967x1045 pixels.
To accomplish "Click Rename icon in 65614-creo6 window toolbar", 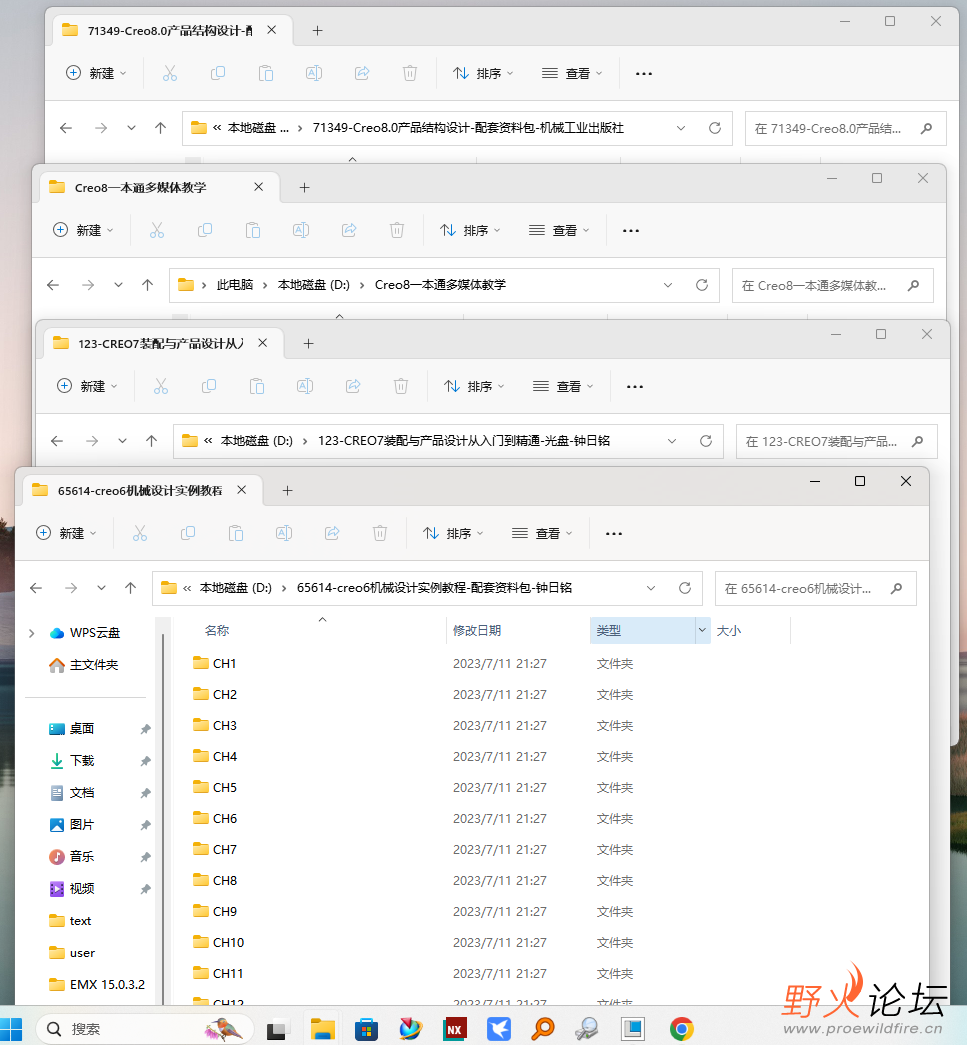I will (x=284, y=533).
